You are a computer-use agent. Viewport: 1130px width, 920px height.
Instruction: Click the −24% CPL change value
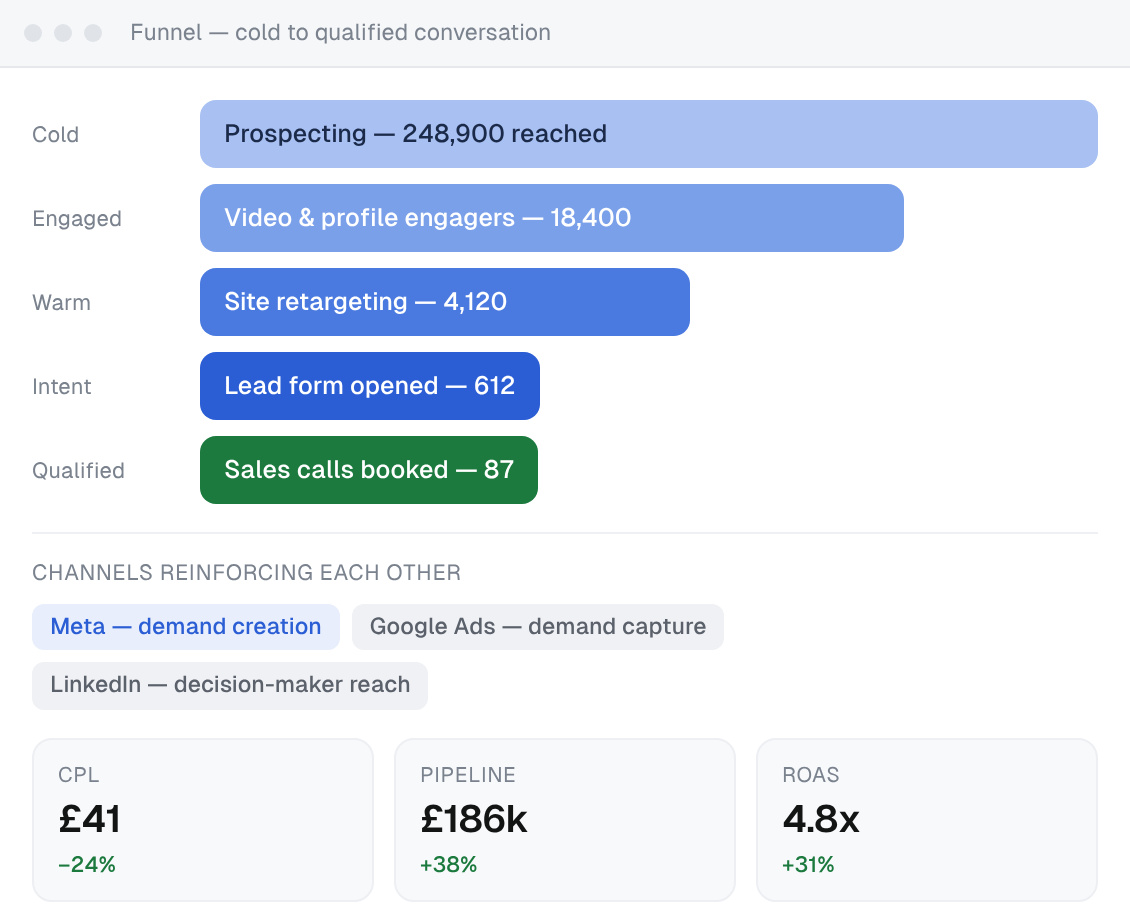(x=87, y=865)
